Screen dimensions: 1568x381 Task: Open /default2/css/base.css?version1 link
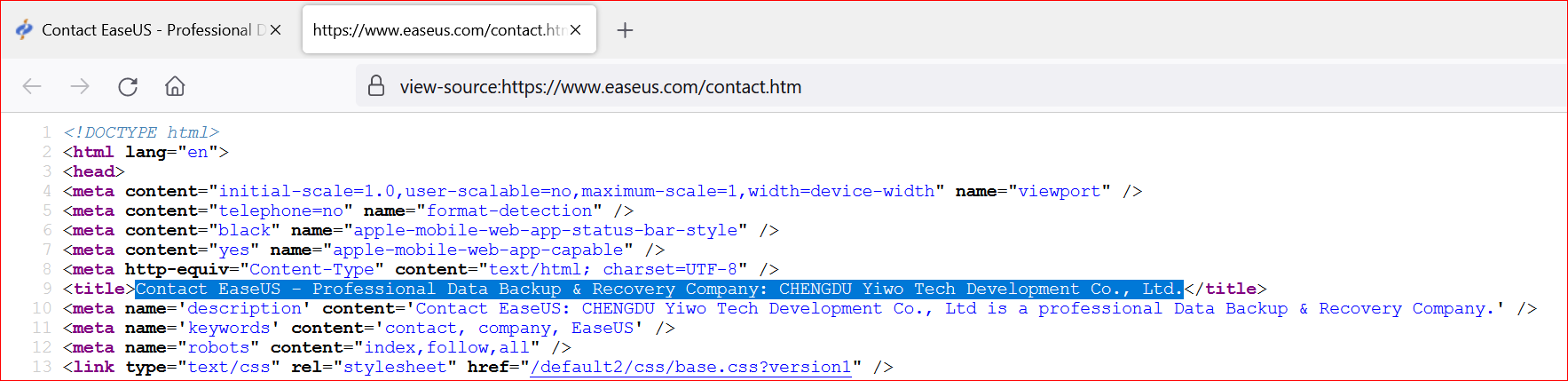click(690, 367)
